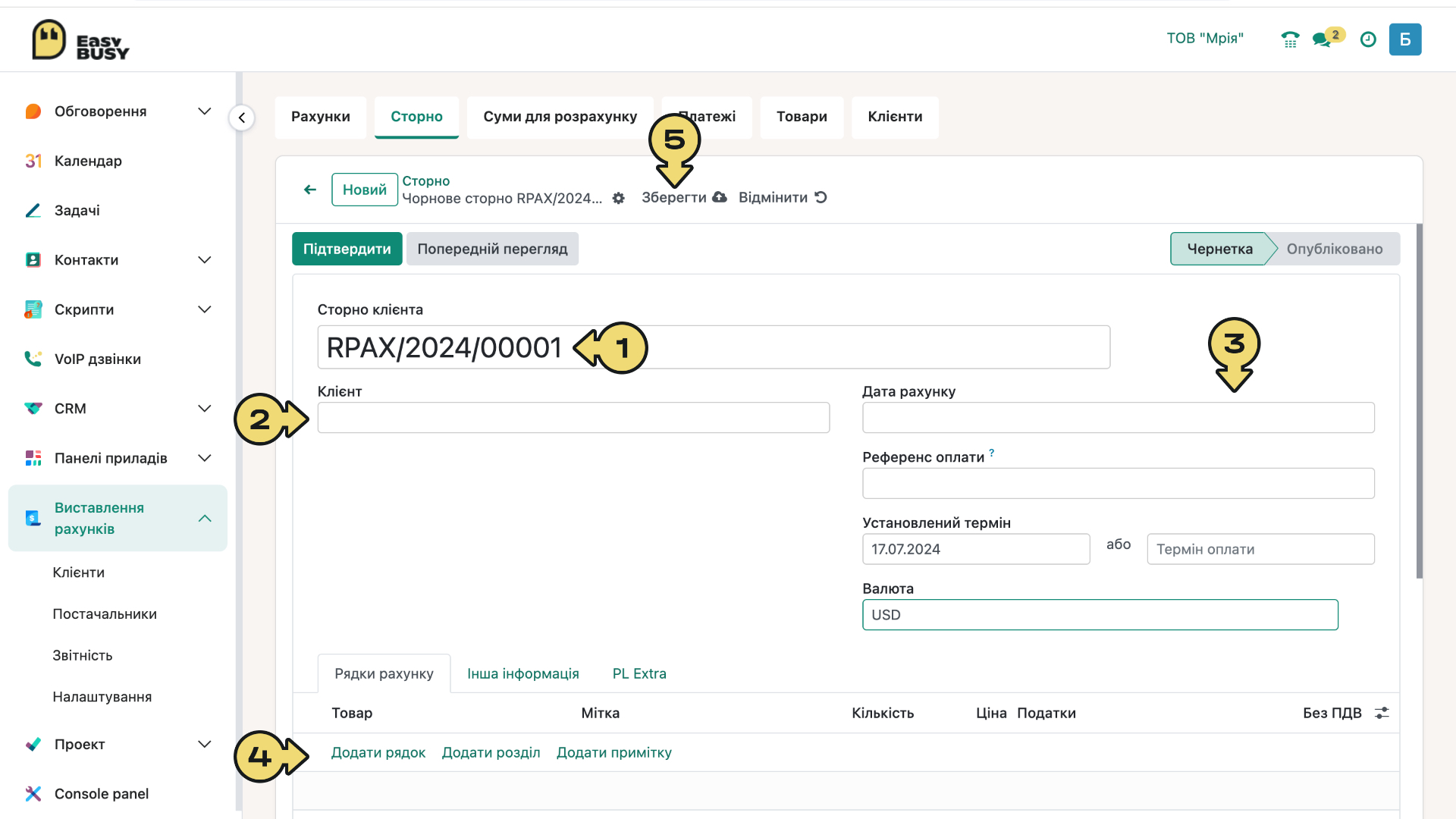The width and height of the screenshot is (1456, 819).
Task: Click the Попередній перегляд button
Action: 492,249
